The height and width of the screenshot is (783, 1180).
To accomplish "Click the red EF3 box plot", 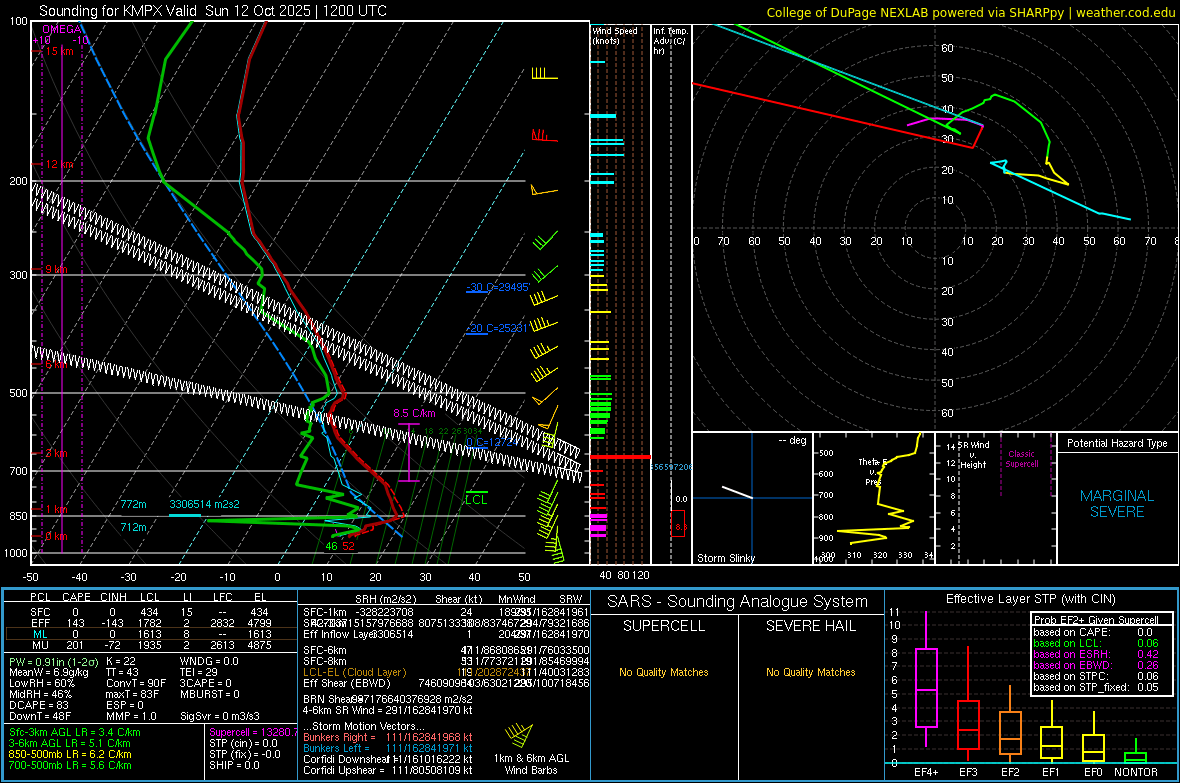I will pos(968,724).
